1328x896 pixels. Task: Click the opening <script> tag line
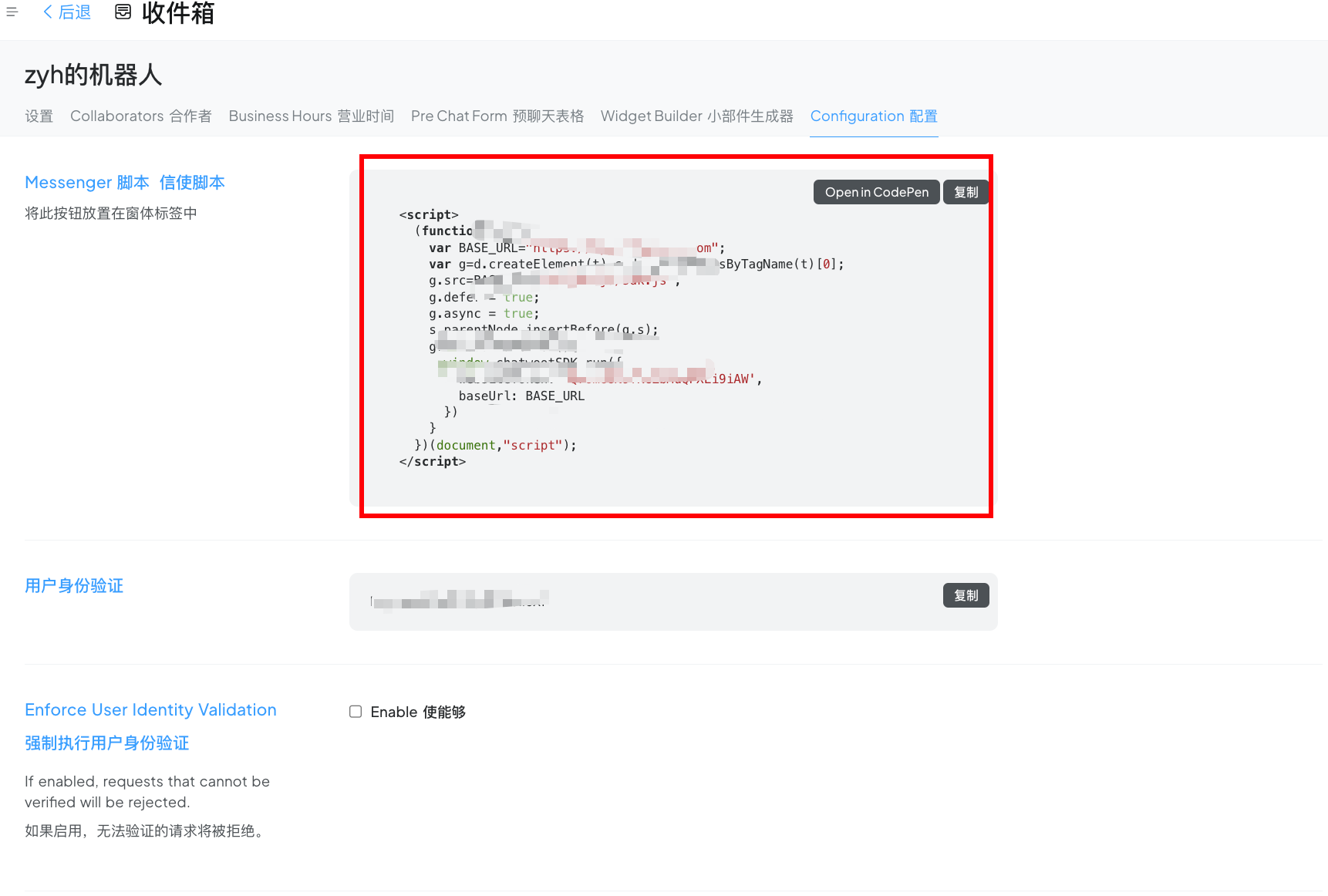(429, 214)
